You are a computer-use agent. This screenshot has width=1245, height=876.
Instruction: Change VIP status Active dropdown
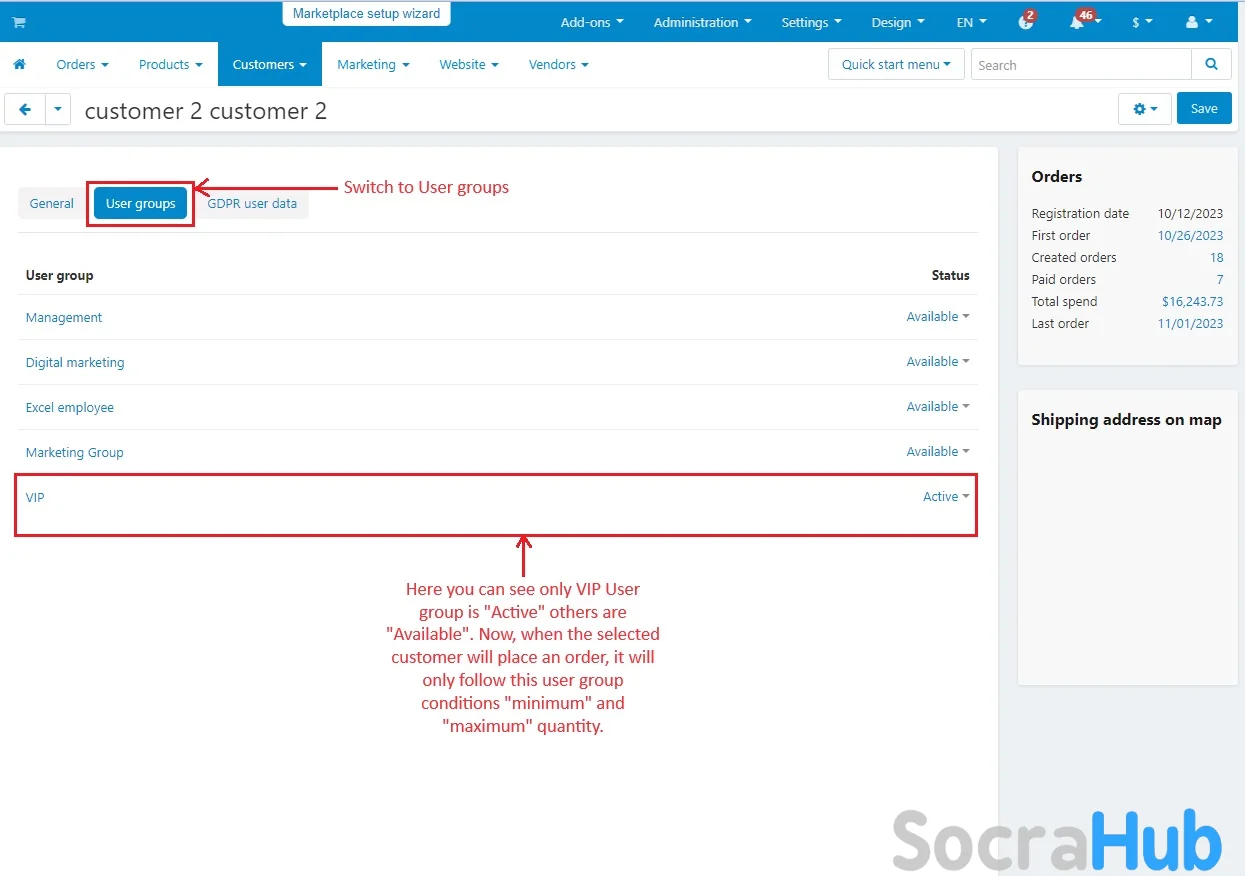coord(946,496)
